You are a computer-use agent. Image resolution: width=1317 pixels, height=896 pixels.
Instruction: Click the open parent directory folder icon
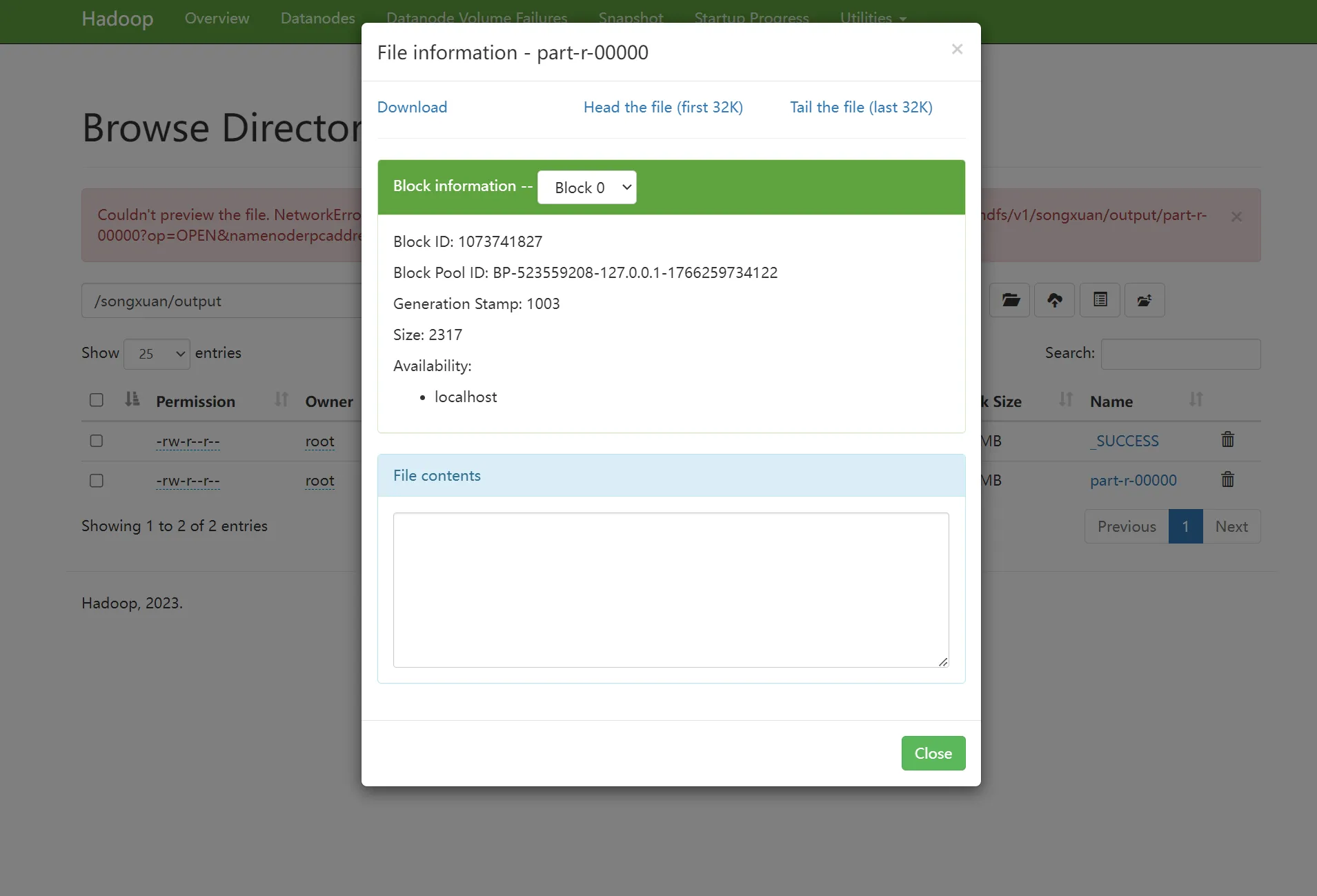[x=1010, y=300]
